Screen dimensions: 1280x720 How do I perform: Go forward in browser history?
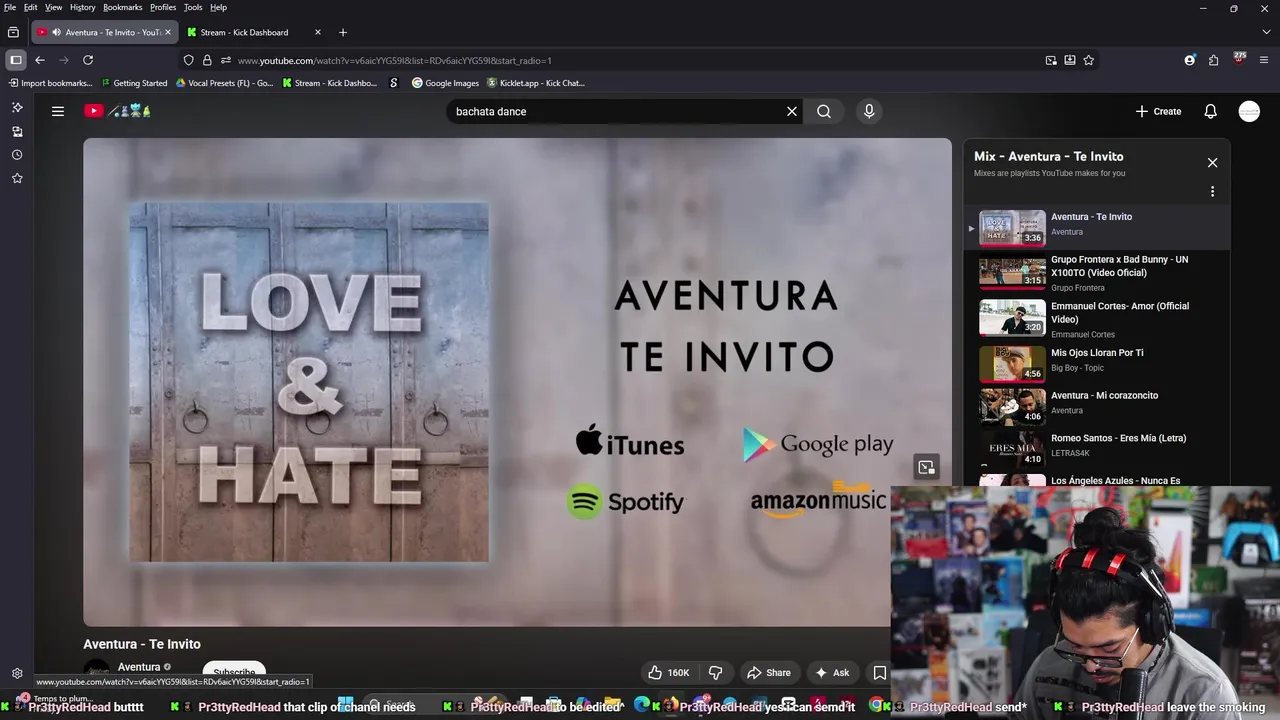[x=64, y=60]
